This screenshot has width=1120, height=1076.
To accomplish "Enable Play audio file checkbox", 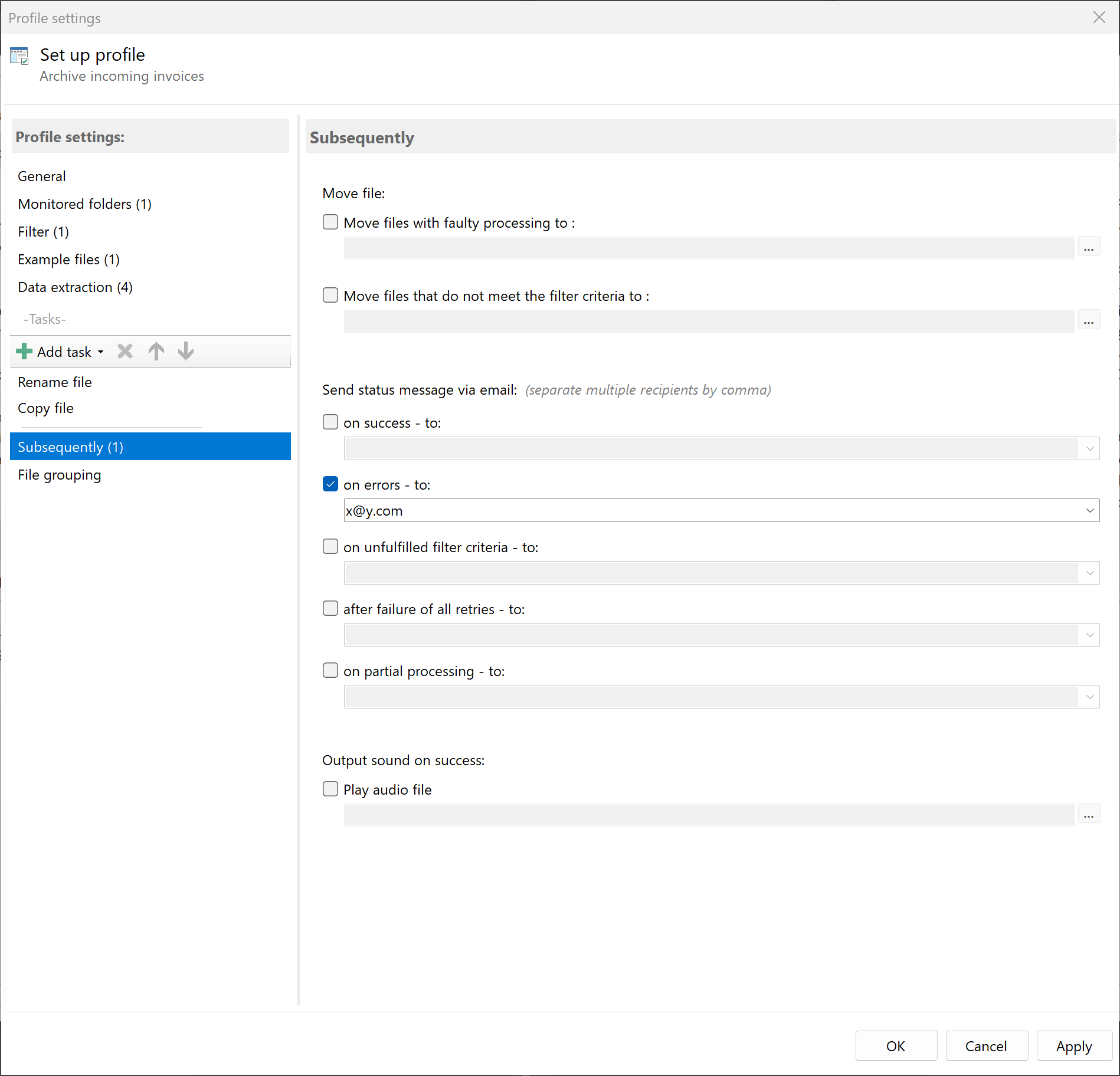I will 330,789.
